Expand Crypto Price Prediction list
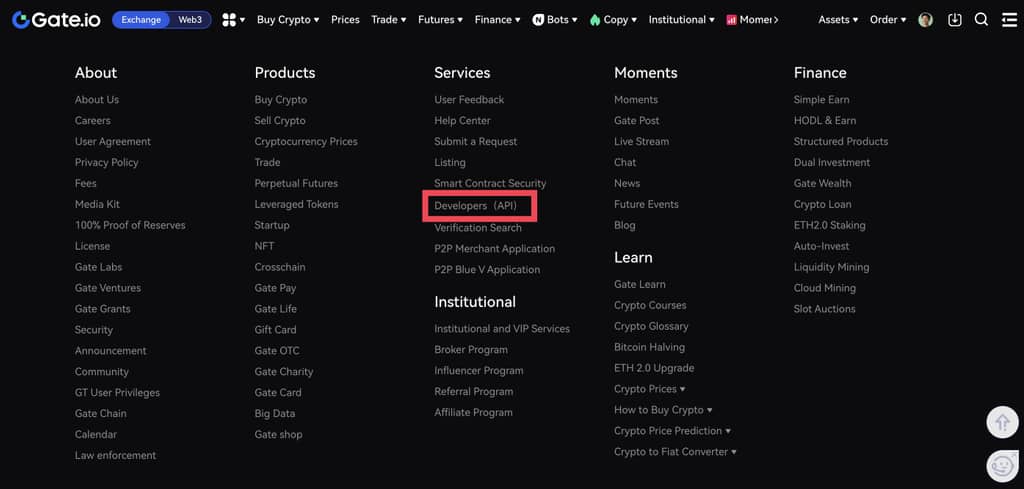This screenshot has height=489, width=1024. click(x=672, y=431)
